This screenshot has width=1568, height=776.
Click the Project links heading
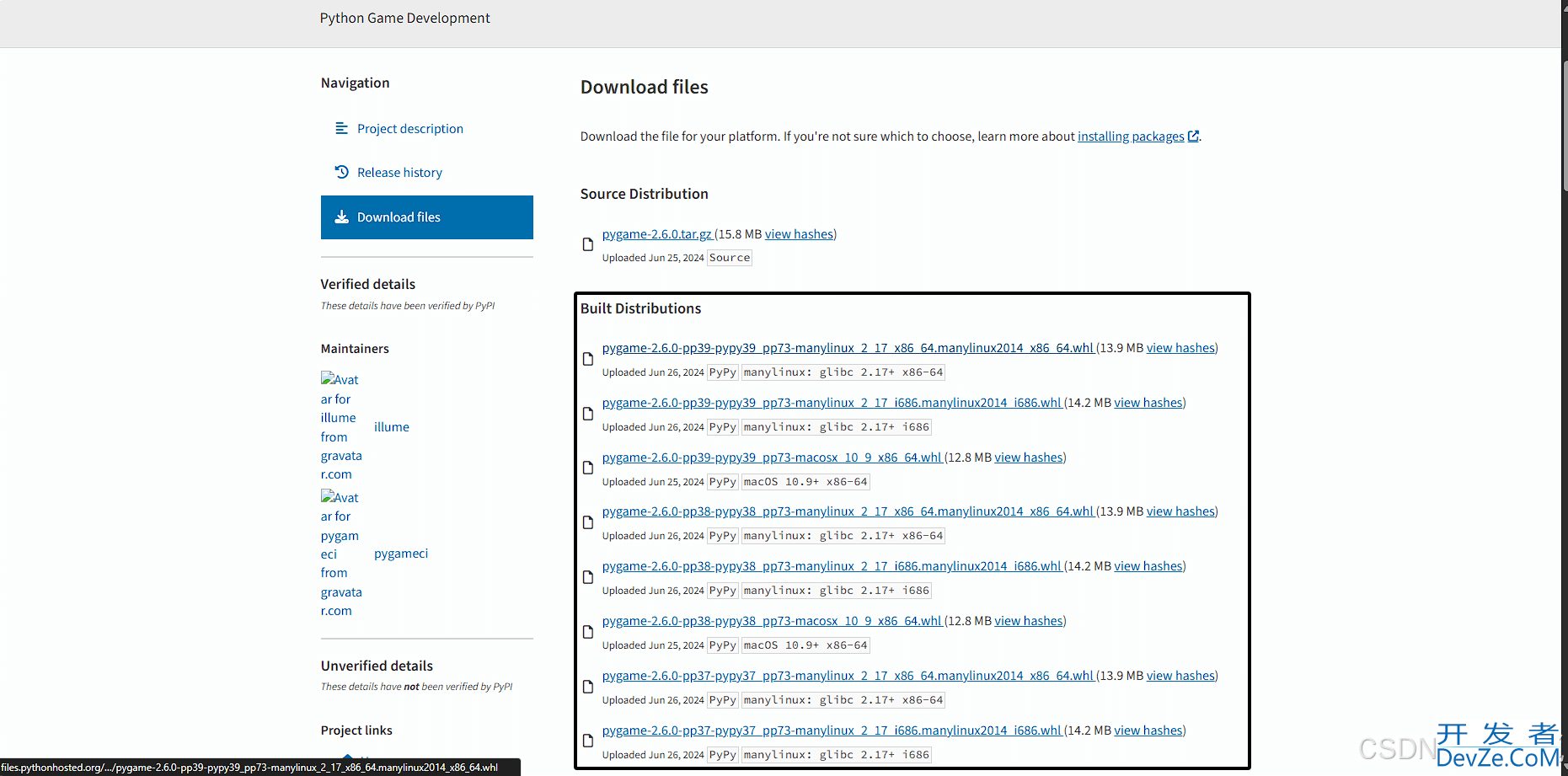[356, 731]
